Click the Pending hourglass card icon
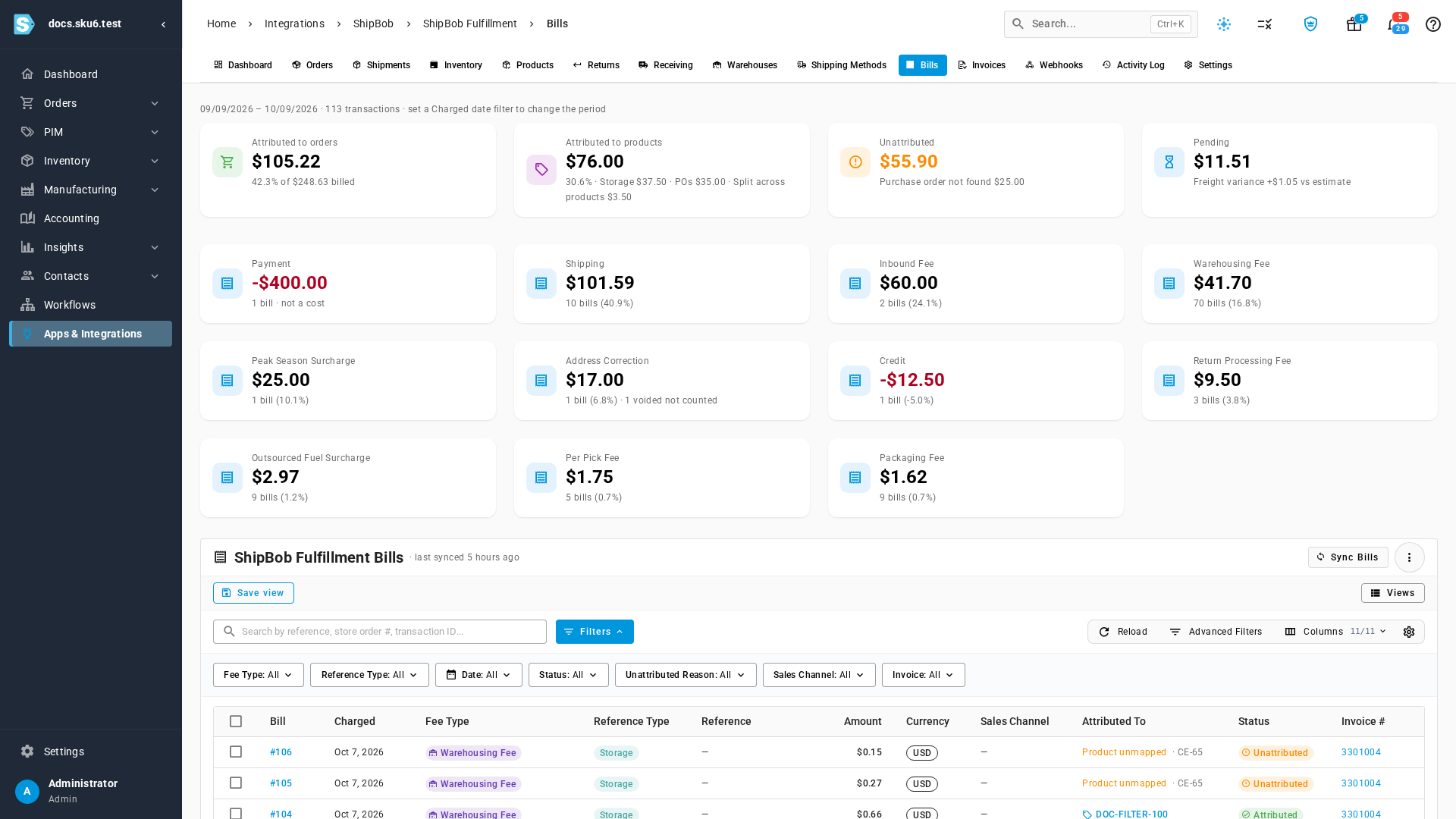Image resolution: width=1456 pixels, height=819 pixels. [1169, 162]
